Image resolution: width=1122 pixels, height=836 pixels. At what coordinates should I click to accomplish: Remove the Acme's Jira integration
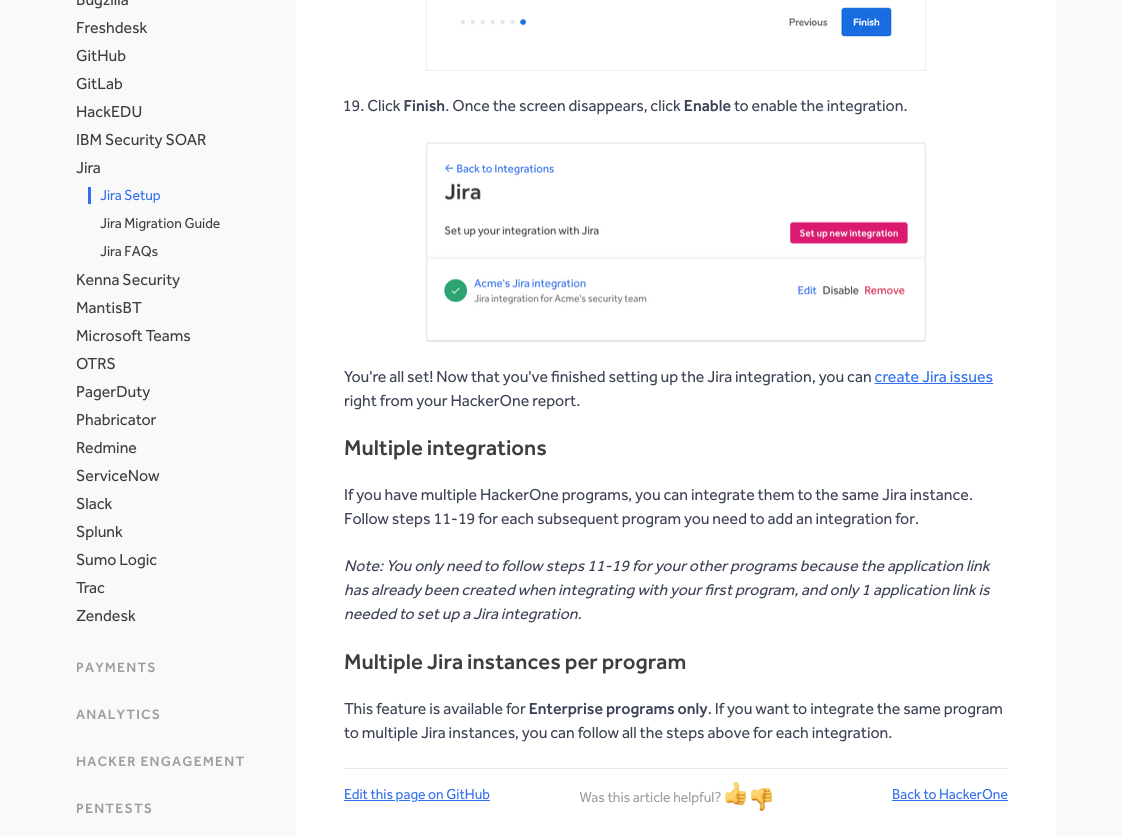coord(884,289)
